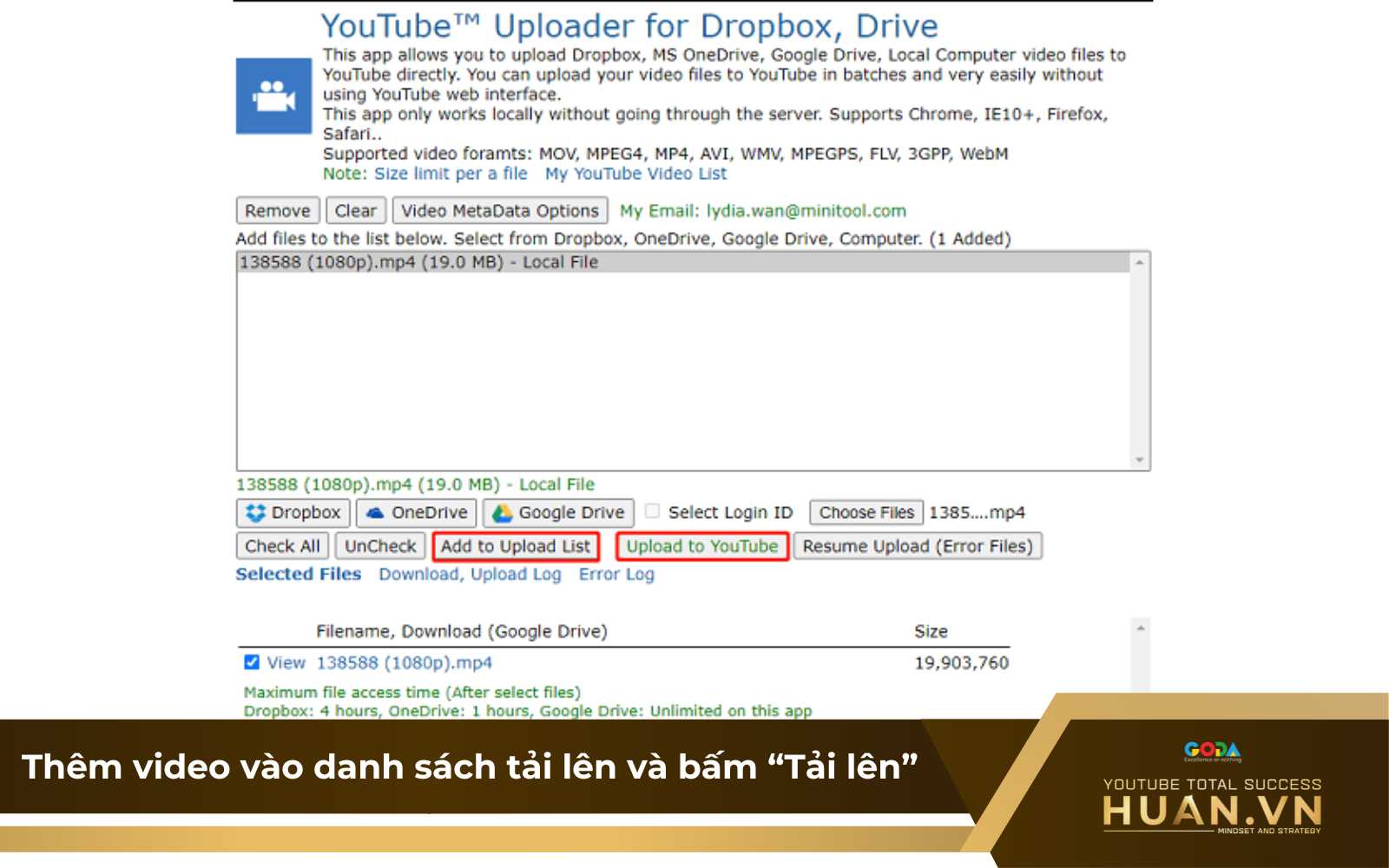Click the Remove button

(278, 211)
